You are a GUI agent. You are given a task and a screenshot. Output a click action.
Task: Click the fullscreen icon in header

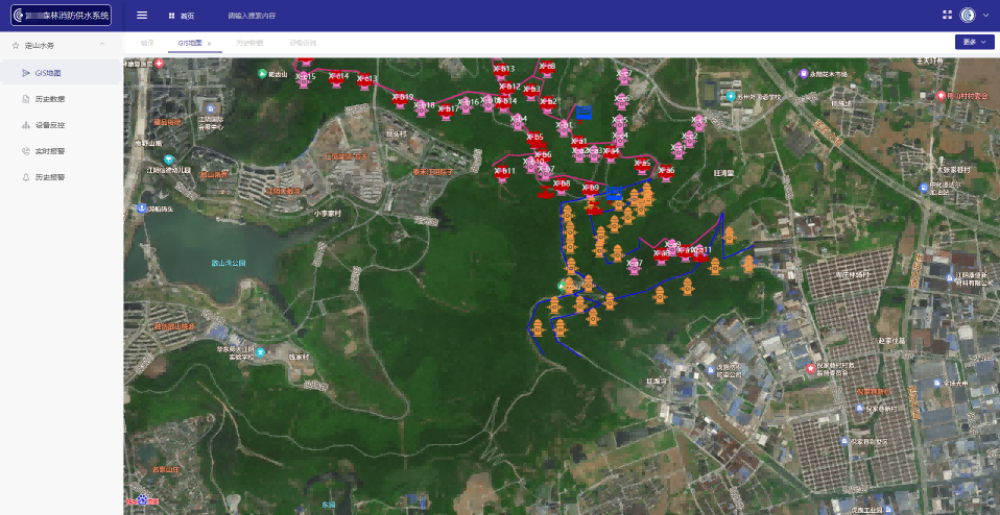[948, 15]
